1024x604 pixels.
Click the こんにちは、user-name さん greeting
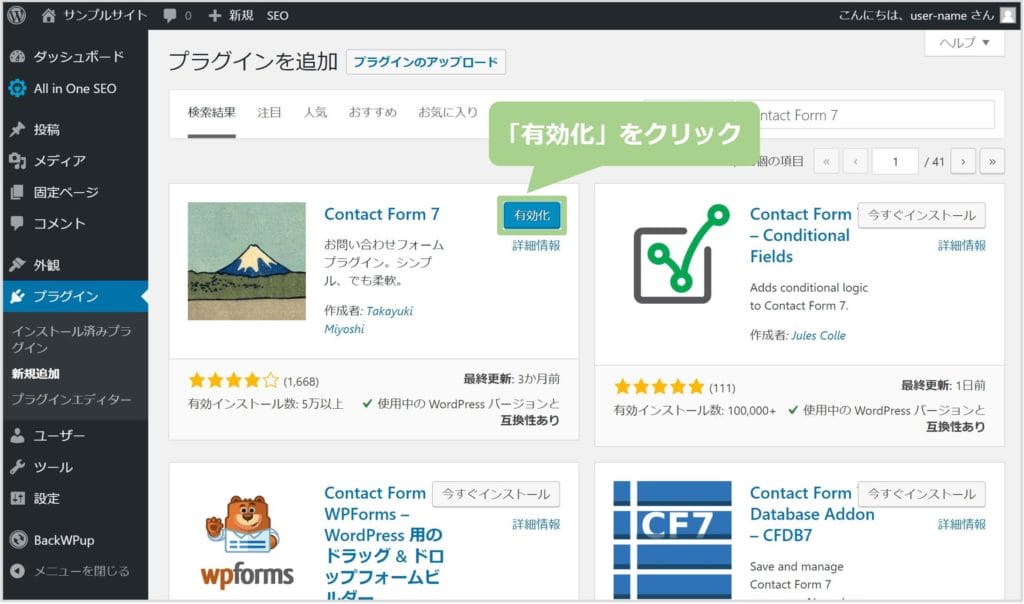point(916,16)
